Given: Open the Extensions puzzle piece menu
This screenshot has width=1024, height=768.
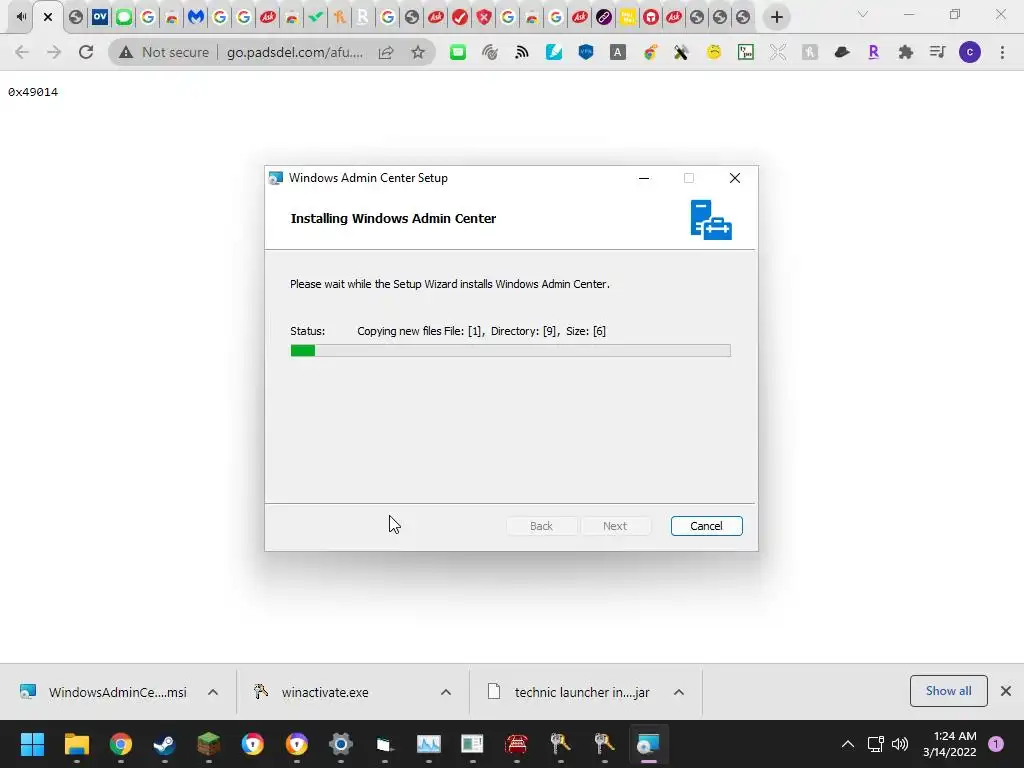Looking at the screenshot, I should [x=905, y=52].
